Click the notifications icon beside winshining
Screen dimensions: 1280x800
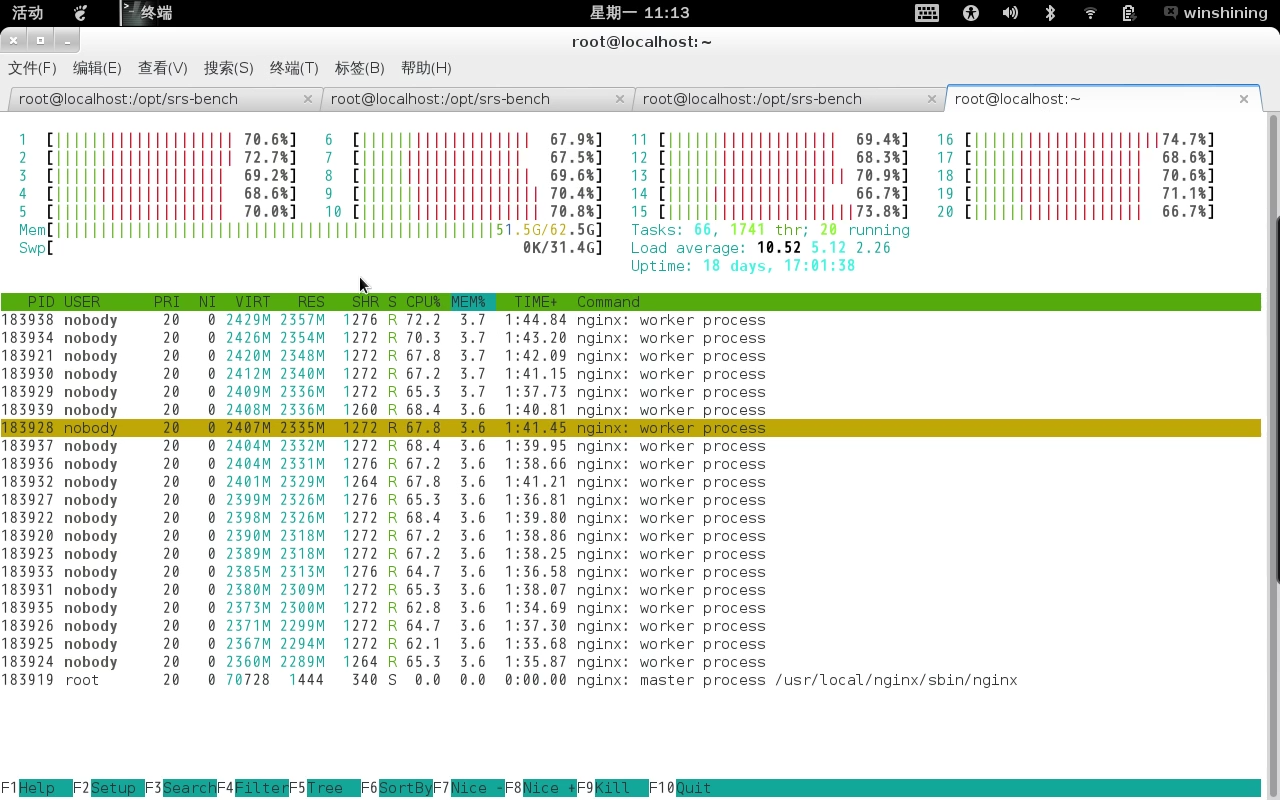pos(1171,13)
